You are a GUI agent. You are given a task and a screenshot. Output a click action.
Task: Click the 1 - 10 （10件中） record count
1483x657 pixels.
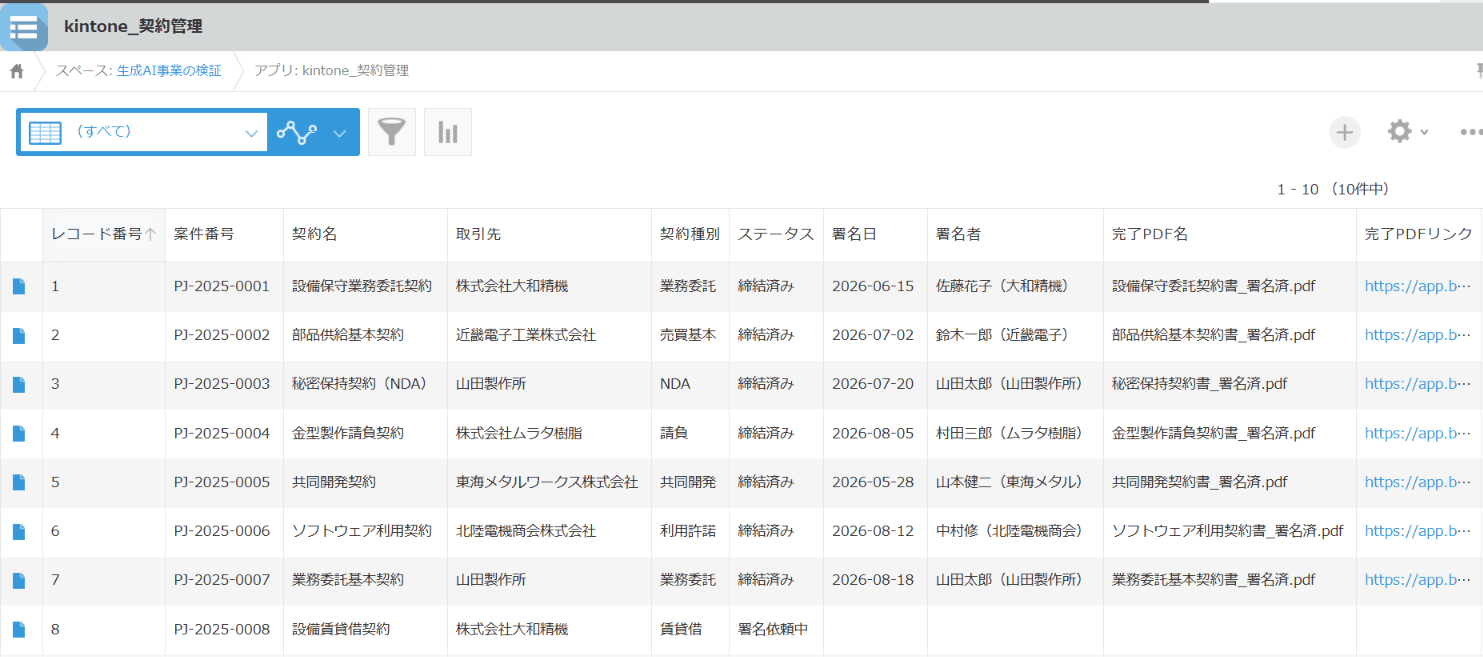(x=1333, y=189)
